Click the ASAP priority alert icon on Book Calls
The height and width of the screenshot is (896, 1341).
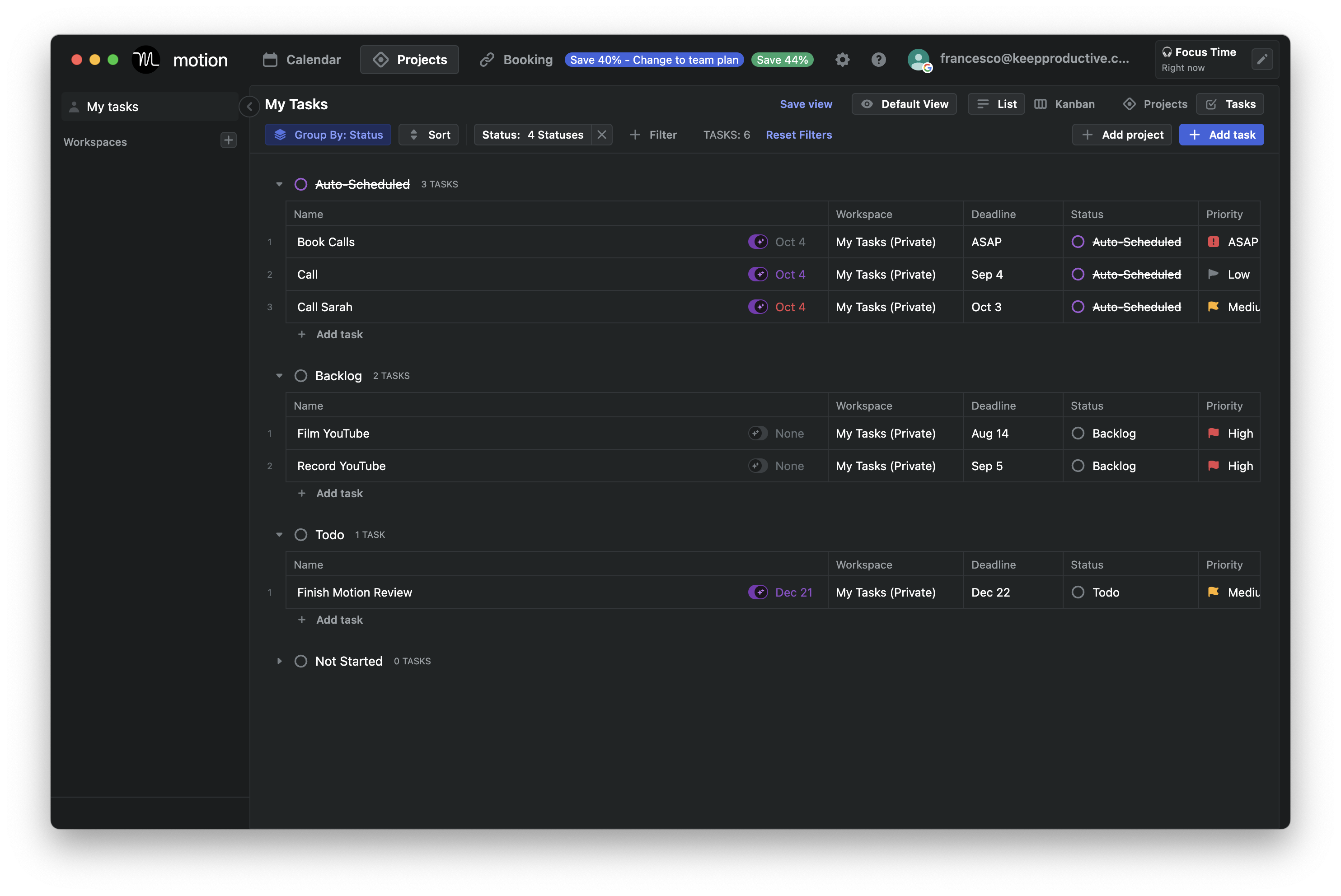click(x=1214, y=242)
